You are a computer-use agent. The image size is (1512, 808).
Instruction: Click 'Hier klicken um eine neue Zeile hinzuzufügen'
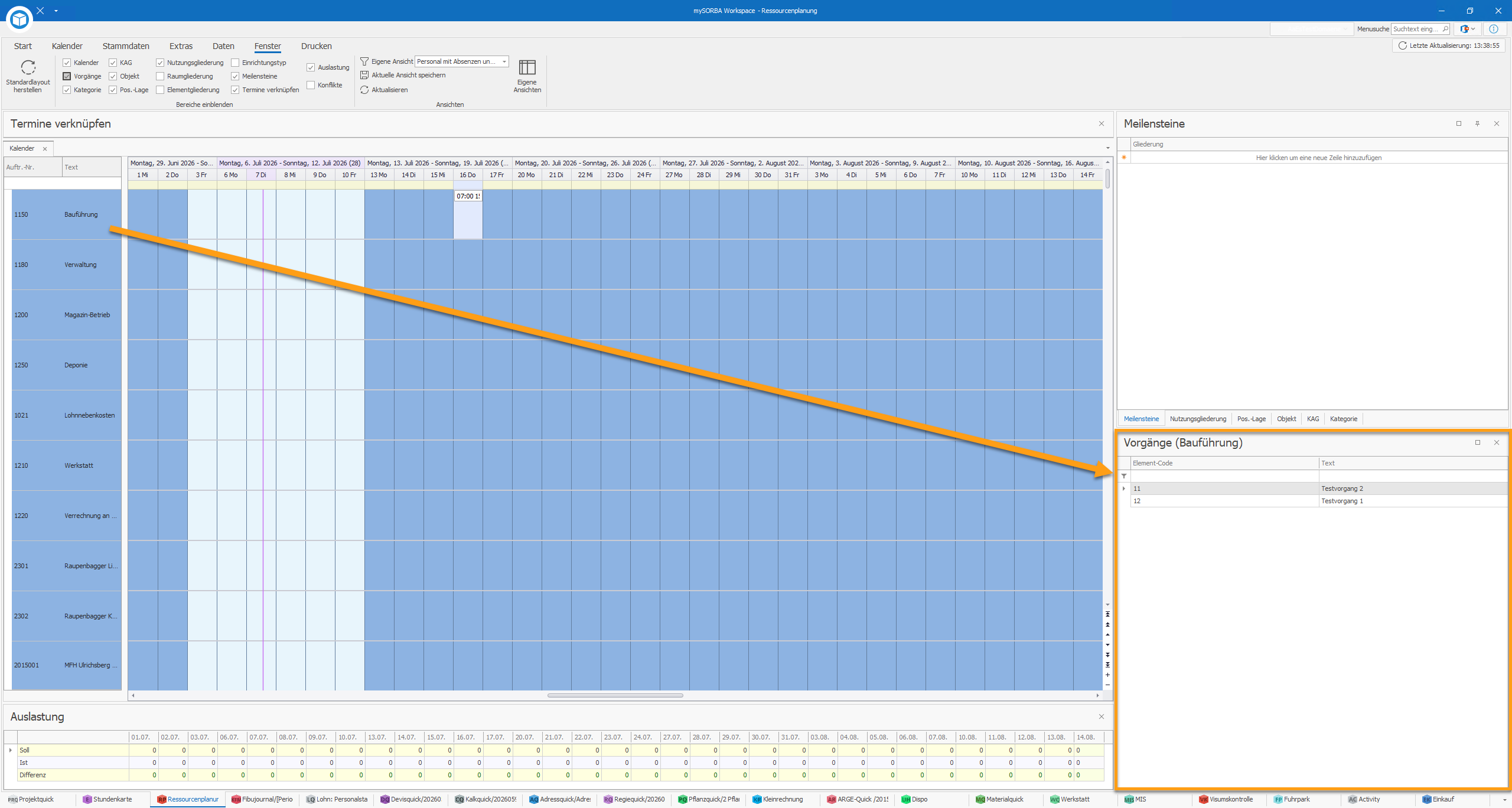pyautogui.click(x=1319, y=158)
